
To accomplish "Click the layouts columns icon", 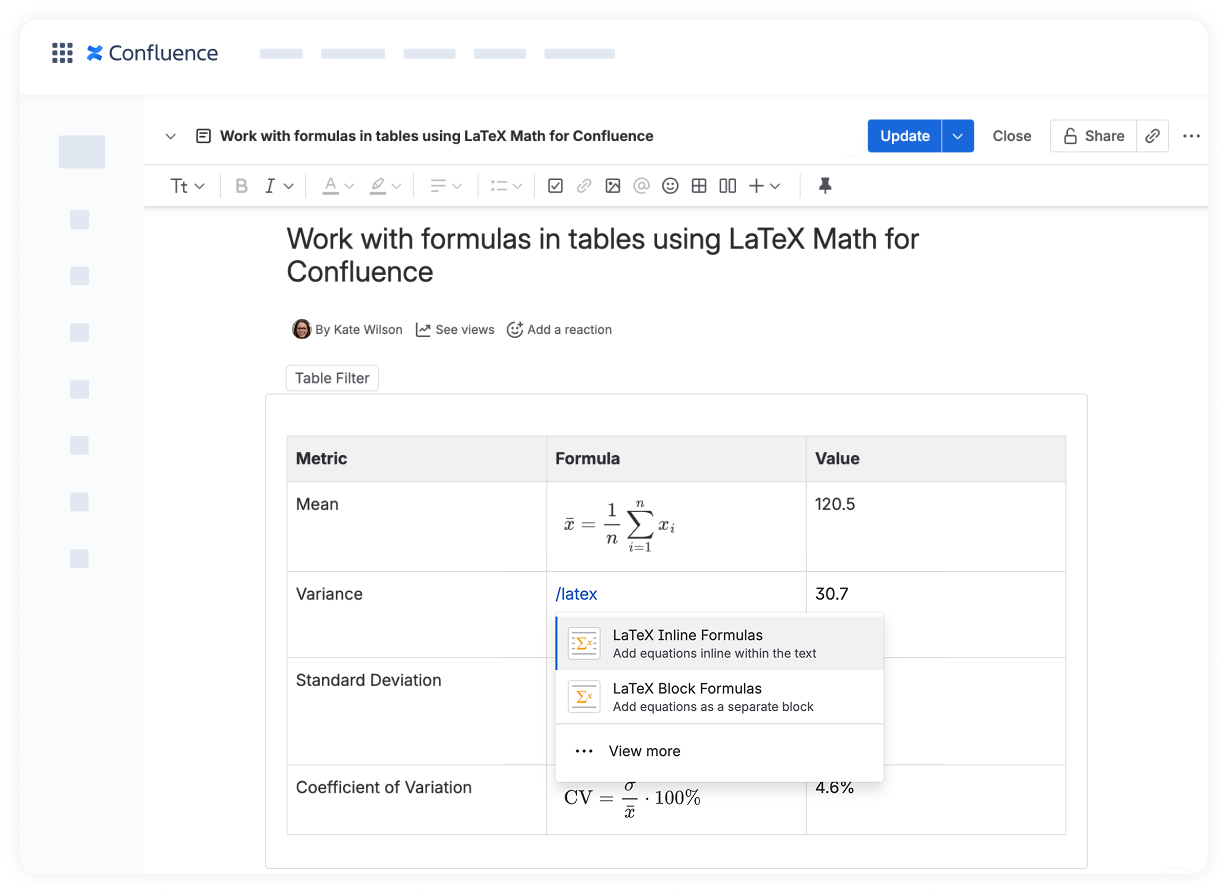I will tap(728, 186).
